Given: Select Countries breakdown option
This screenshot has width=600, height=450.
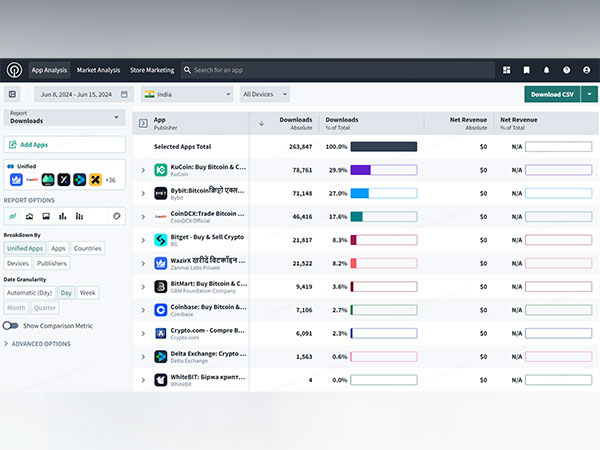Looking at the screenshot, I should tap(88, 248).
